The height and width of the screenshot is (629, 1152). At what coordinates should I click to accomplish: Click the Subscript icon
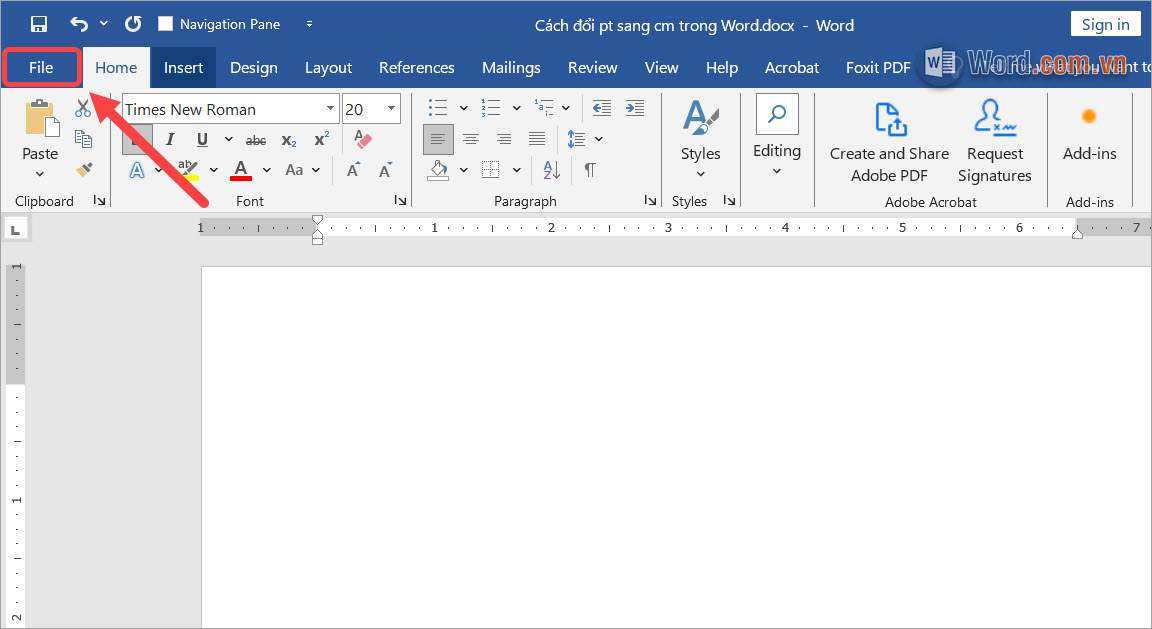tap(288, 140)
